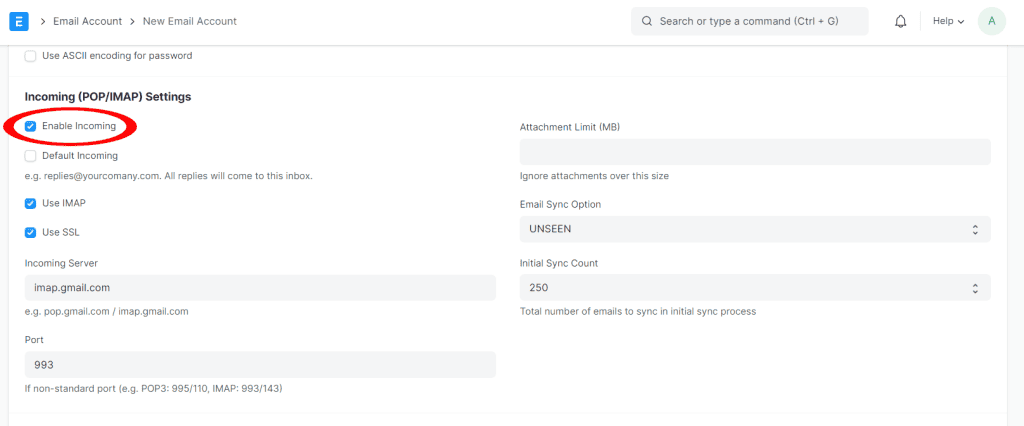Viewport: 1024px width, 426px height.
Task: Click the Incoming (POP/IMAP) Settings heading
Action: tap(108, 97)
